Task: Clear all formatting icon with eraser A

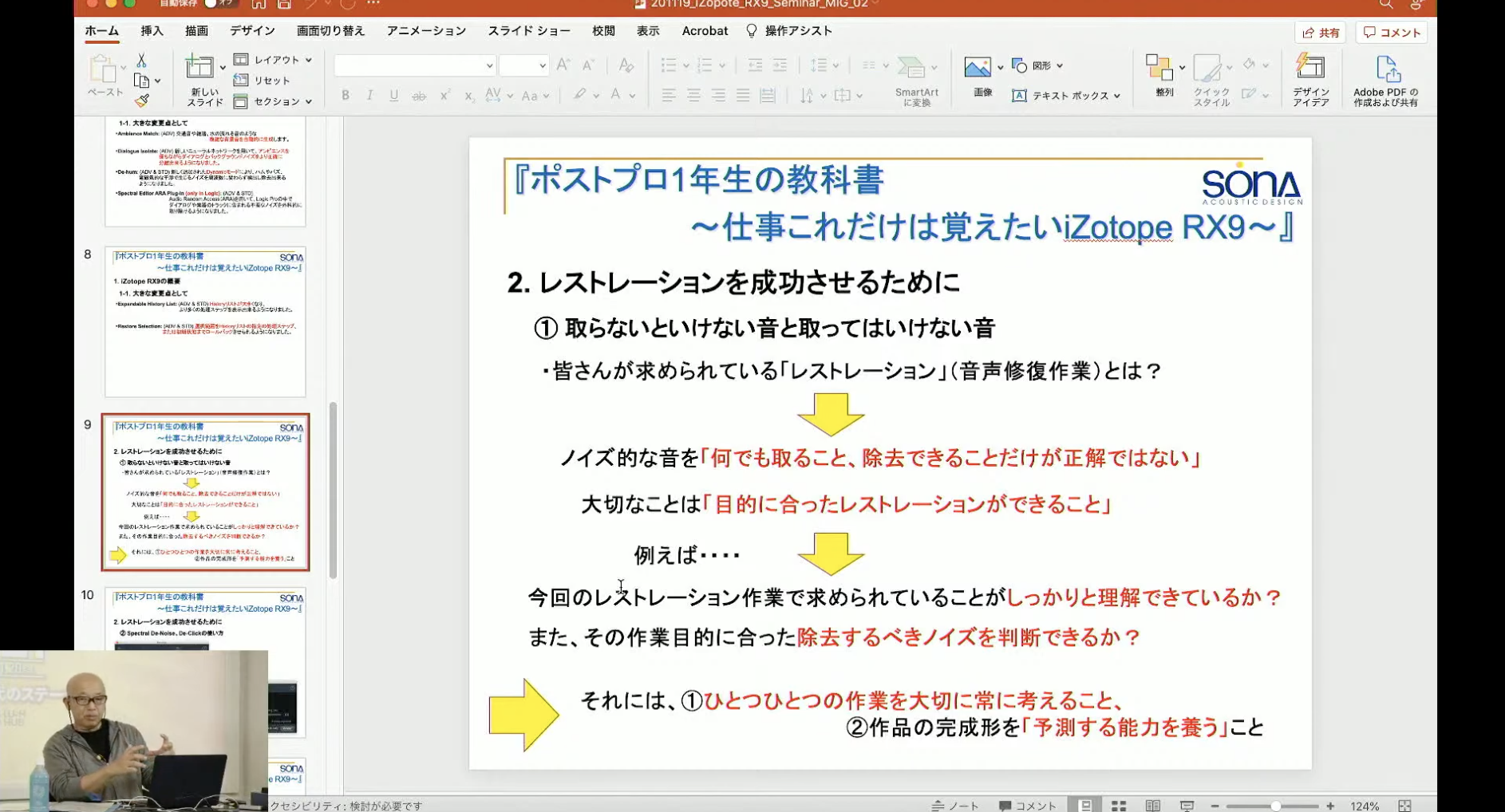Action: click(x=626, y=65)
